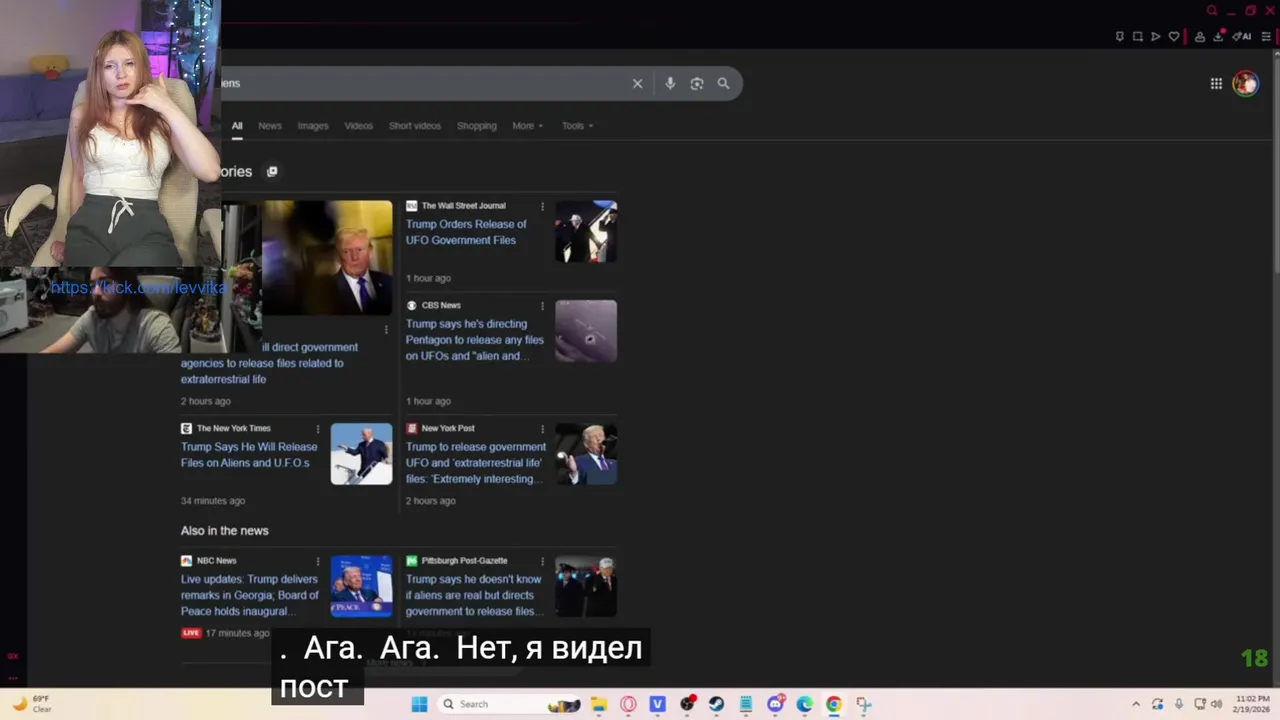
Task: Switch to the Short videos tab
Action: point(415,126)
